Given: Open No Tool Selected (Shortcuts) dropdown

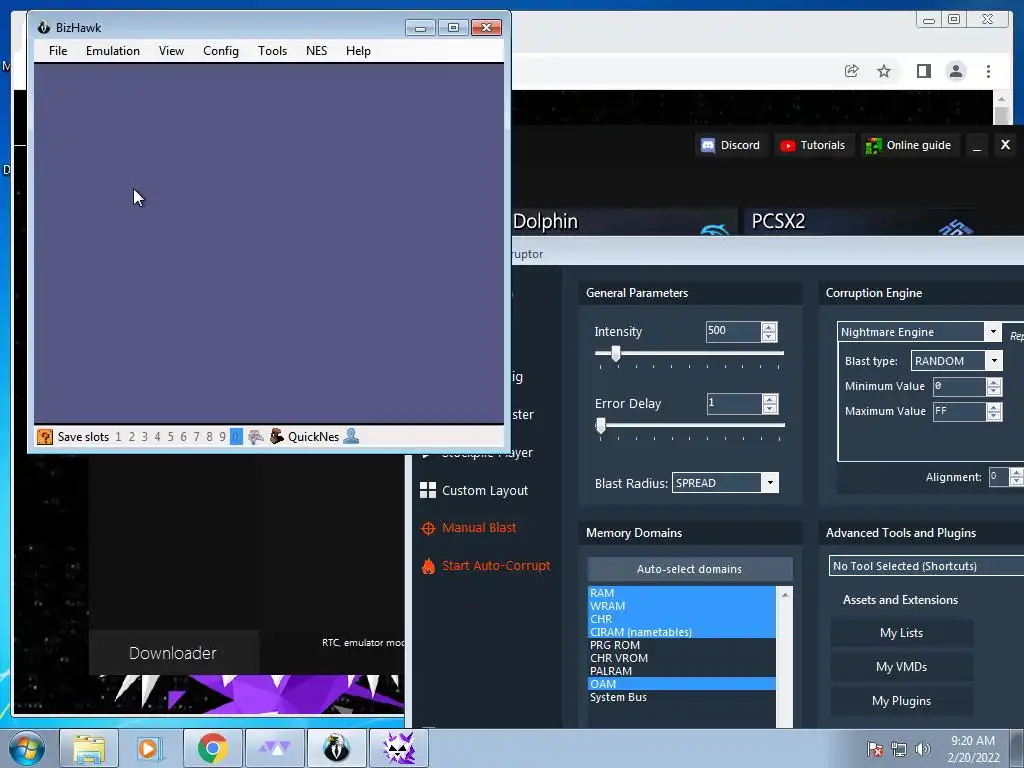Looking at the screenshot, I should 926,566.
